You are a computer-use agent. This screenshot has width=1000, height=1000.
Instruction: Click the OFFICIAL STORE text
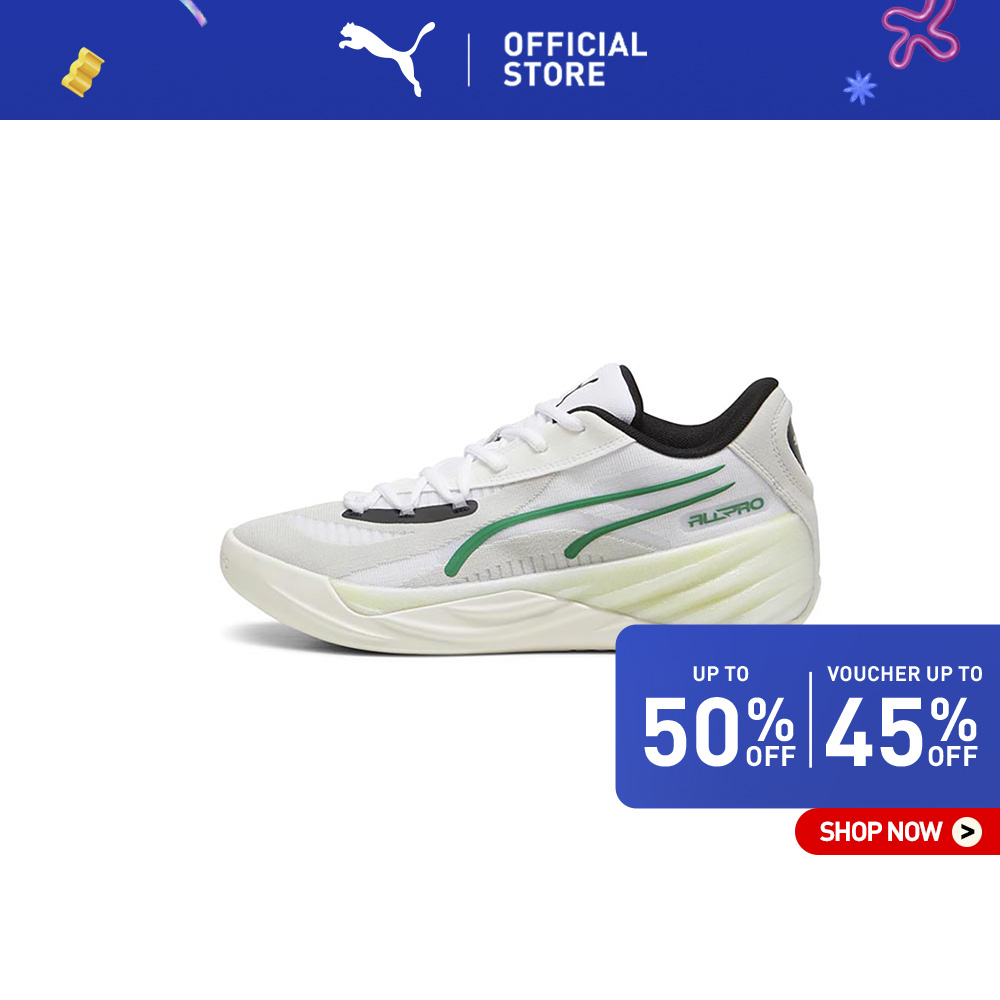575,59
